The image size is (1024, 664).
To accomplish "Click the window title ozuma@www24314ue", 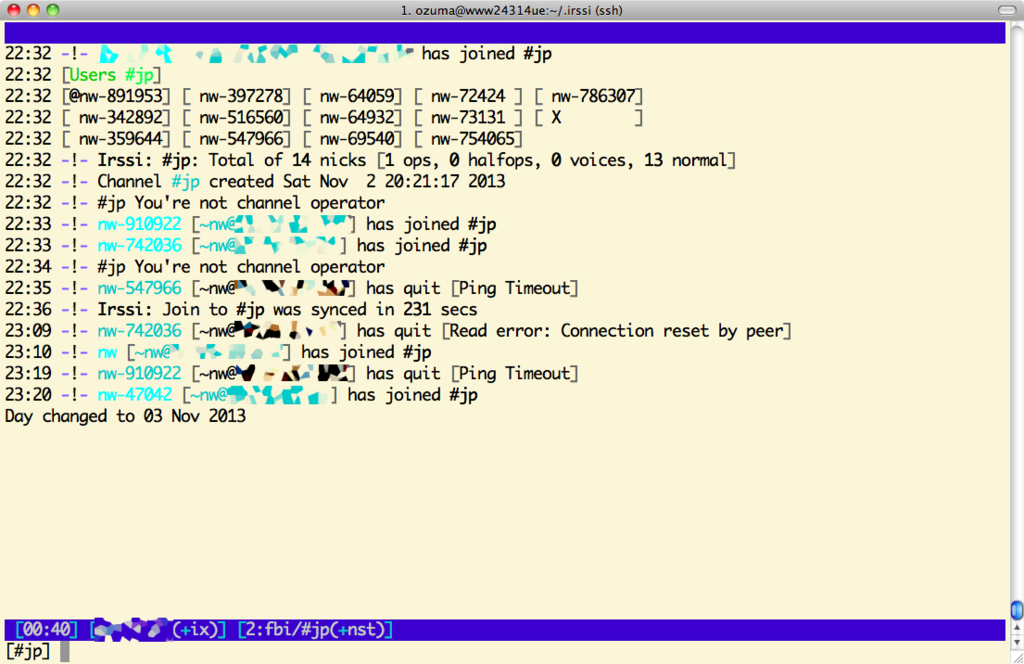I will click(x=511, y=10).
